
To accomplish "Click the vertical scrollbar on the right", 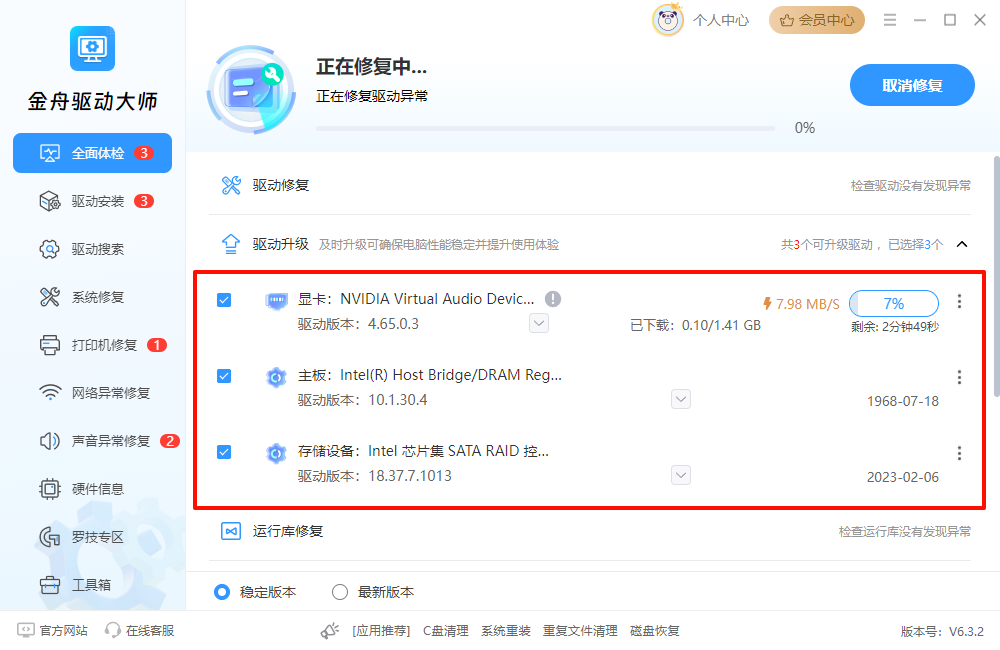I will point(995,270).
